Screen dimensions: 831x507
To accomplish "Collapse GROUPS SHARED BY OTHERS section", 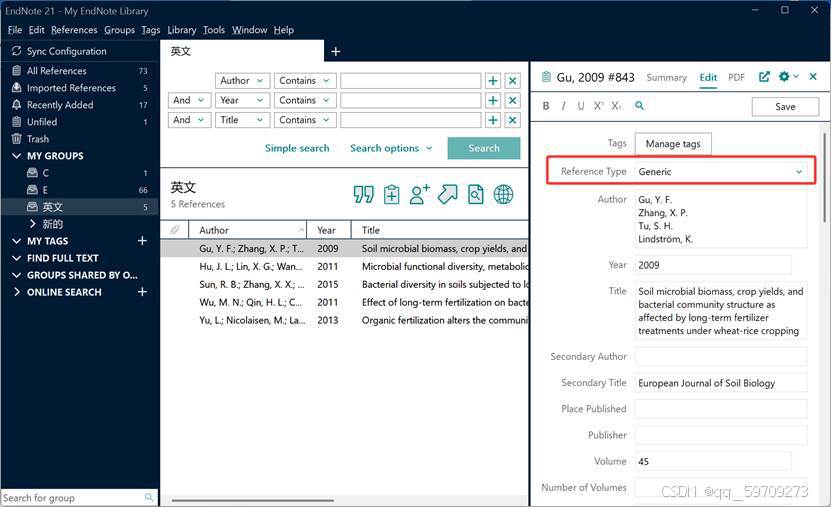I will (x=16, y=275).
